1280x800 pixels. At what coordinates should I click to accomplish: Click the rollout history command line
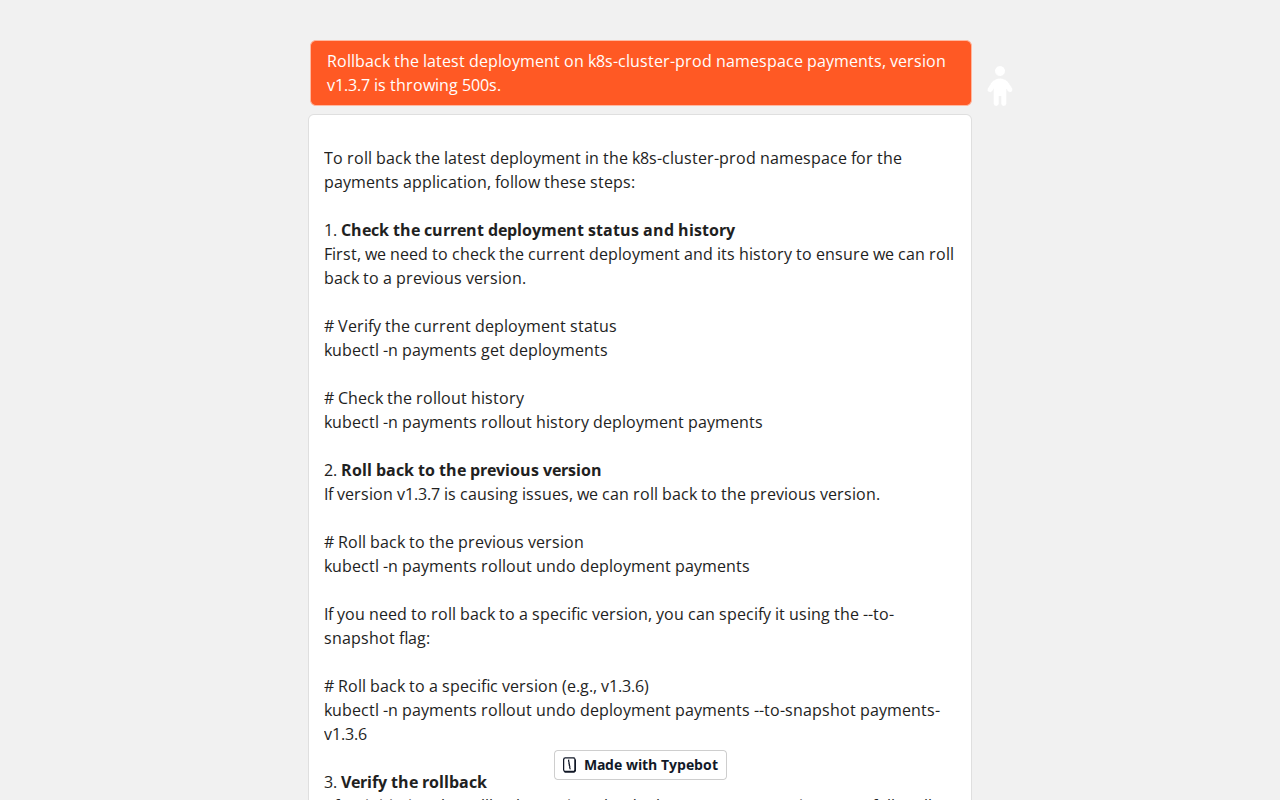pos(543,421)
